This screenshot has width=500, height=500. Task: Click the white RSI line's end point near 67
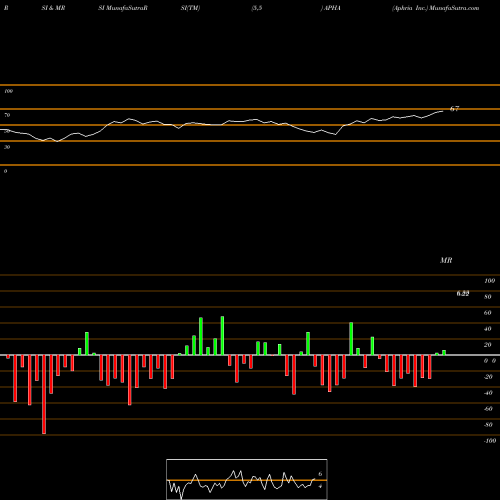pyautogui.click(x=443, y=111)
